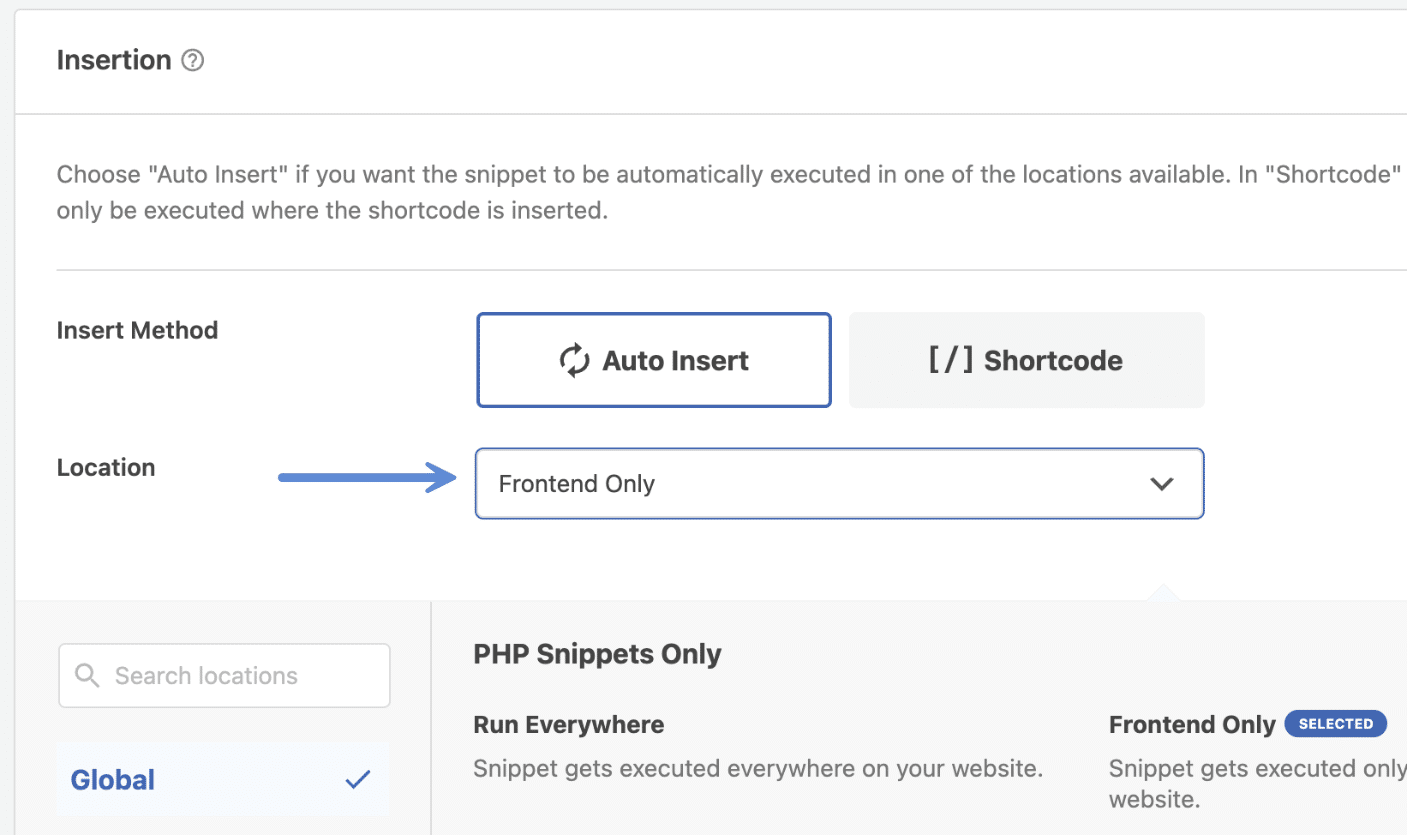Click the SELECTED badge next to Frontend Only
The height and width of the screenshot is (835, 1407).
(1336, 723)
